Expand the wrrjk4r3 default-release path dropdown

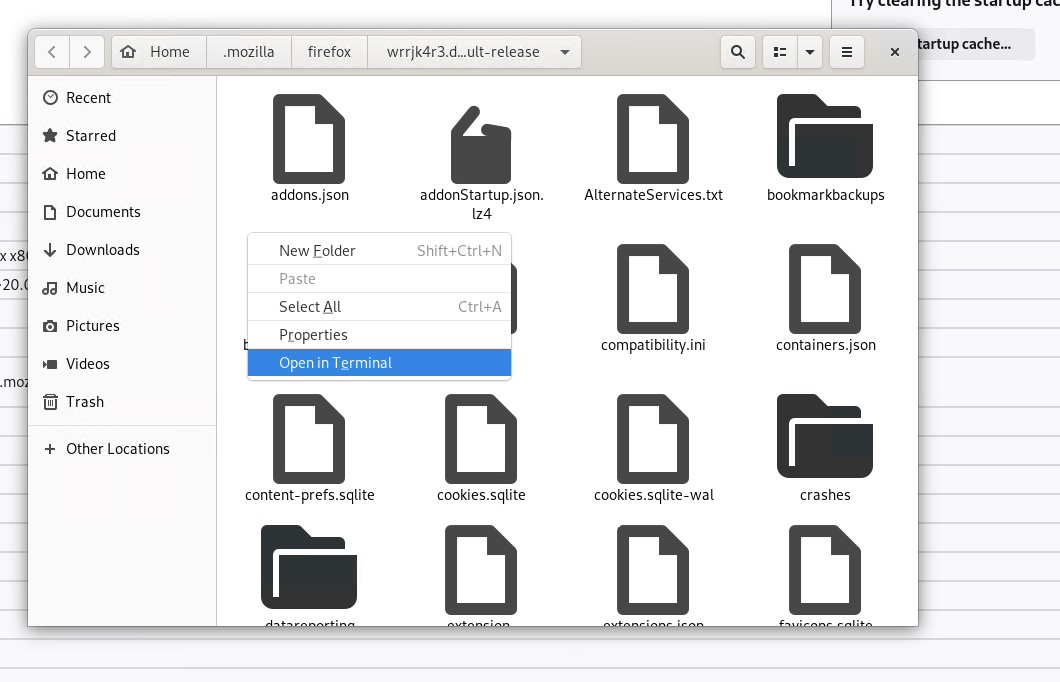coord(565,52)
